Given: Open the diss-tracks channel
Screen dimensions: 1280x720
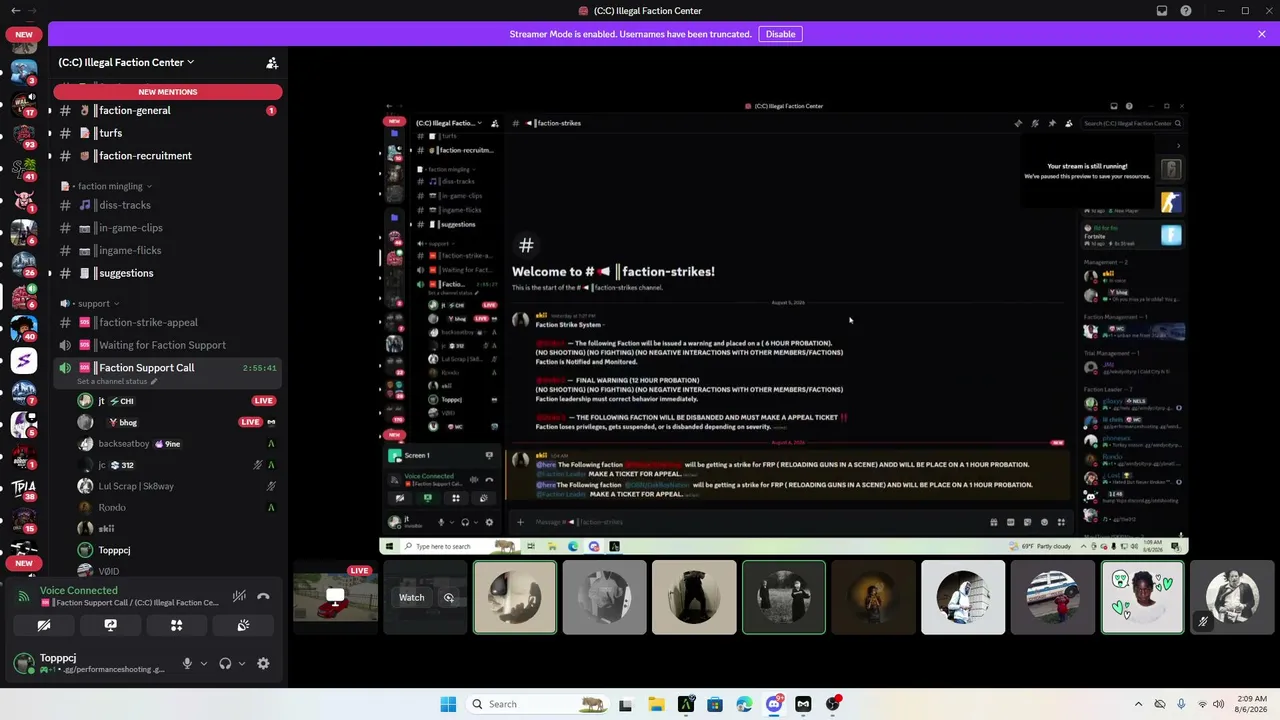Looking at the screenshot, I should pos(167,205).
